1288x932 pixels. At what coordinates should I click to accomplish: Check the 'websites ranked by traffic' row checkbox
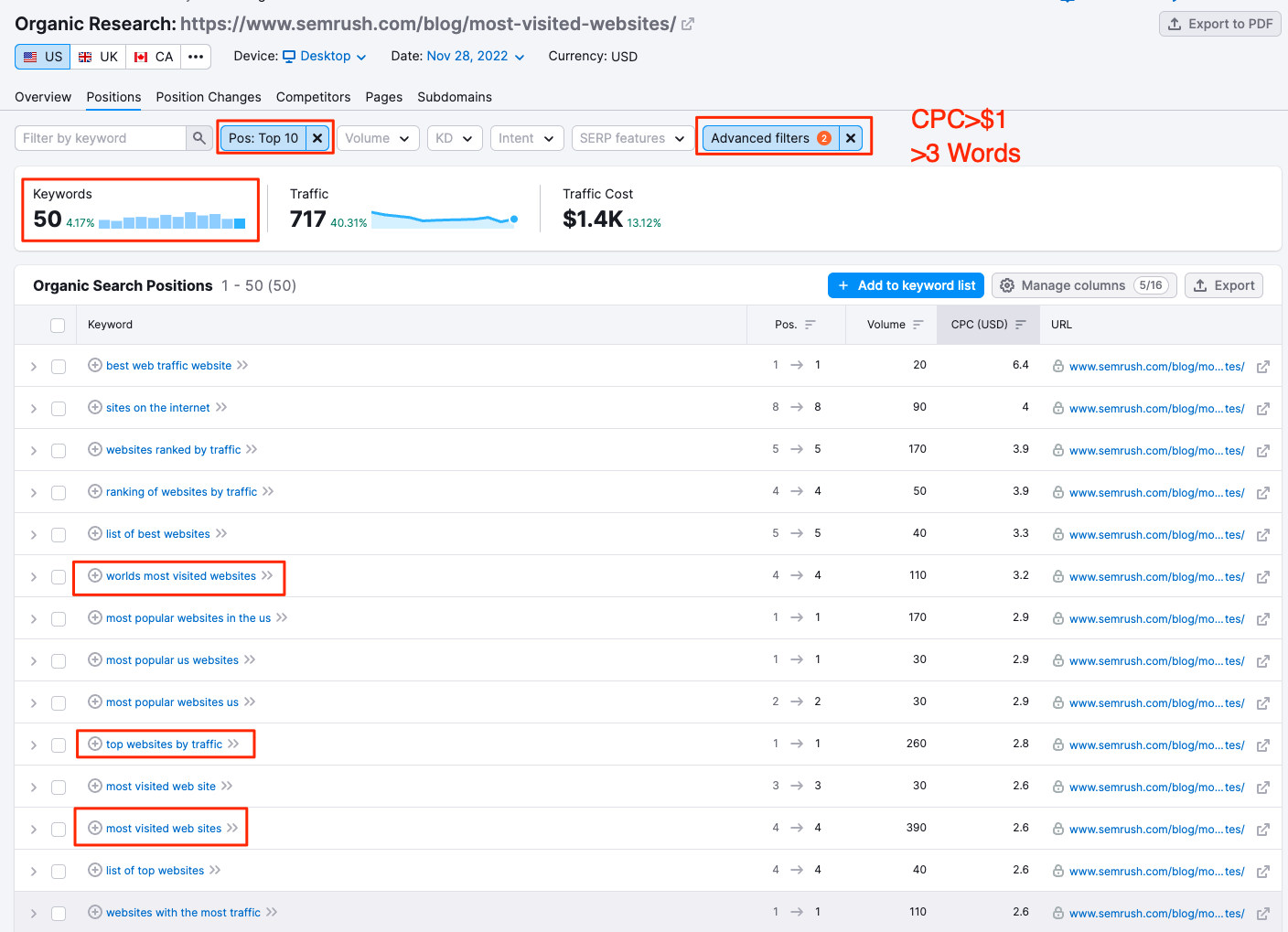click(x=59, y=451)
